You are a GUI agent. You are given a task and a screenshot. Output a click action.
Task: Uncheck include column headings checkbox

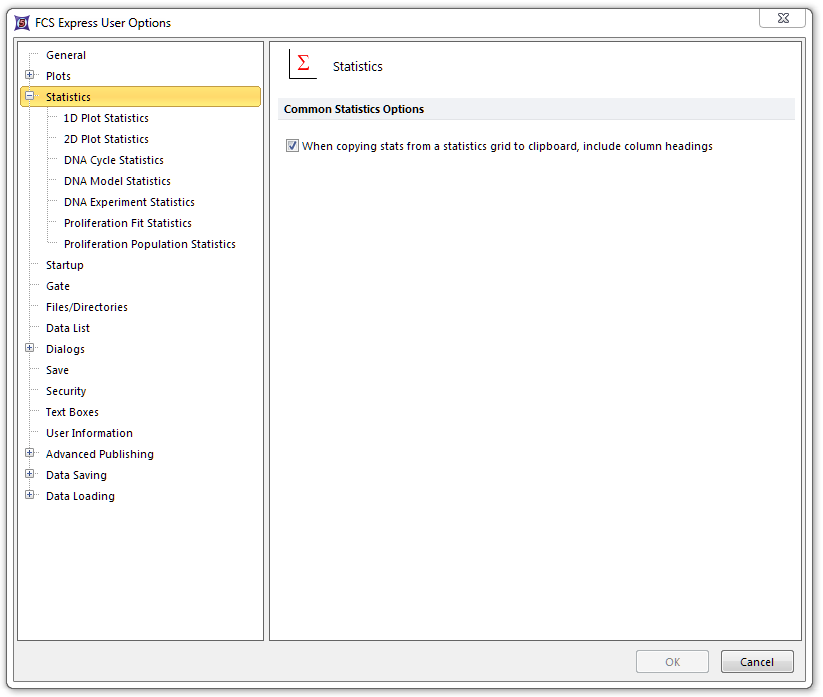coord(292,146)
